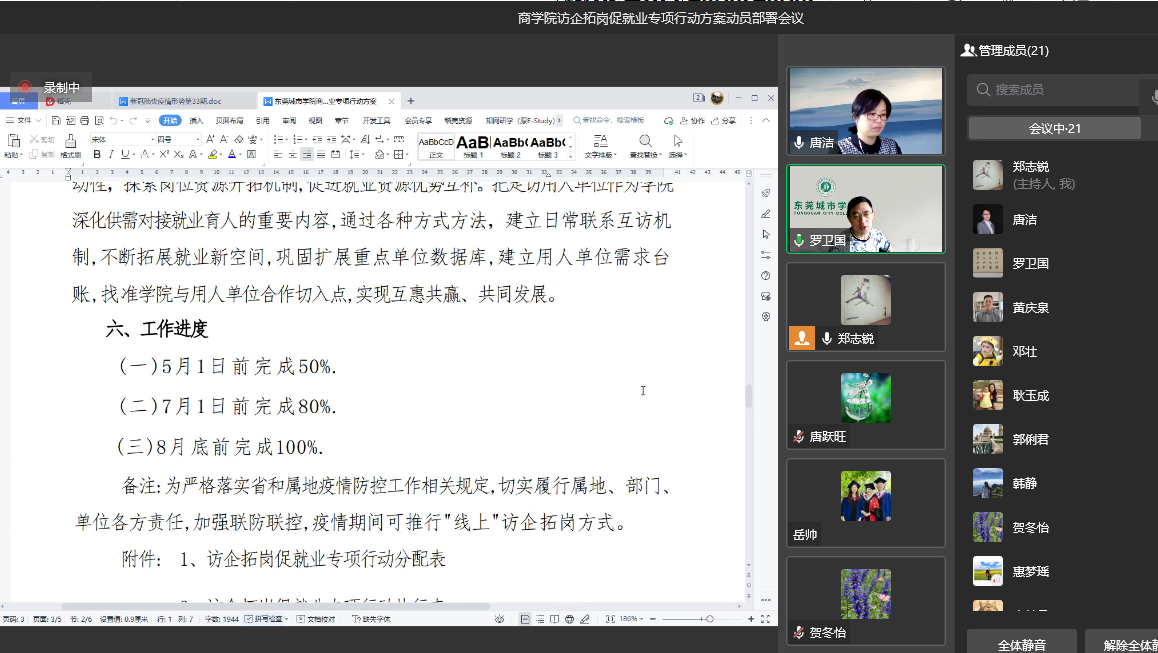Open font color dropdown arrow
This screenshot has height=653, width=1158.
click(x=241, y=154)
